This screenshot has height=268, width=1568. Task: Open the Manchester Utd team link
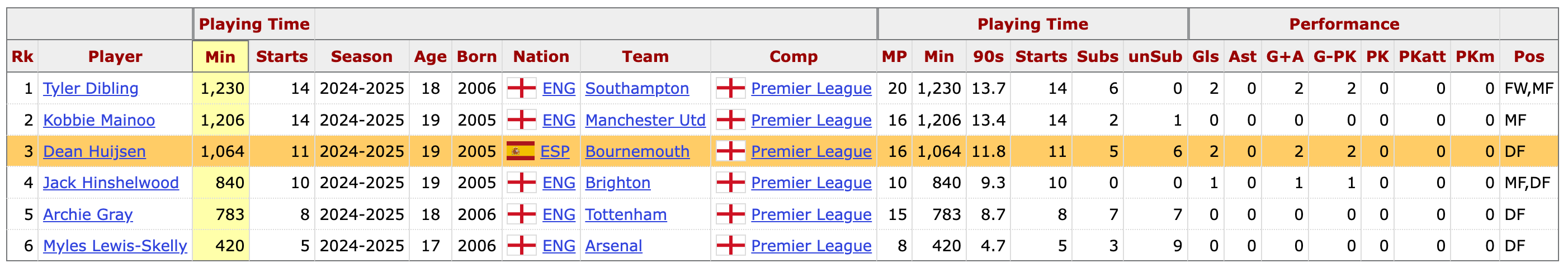tap(645, 119)
